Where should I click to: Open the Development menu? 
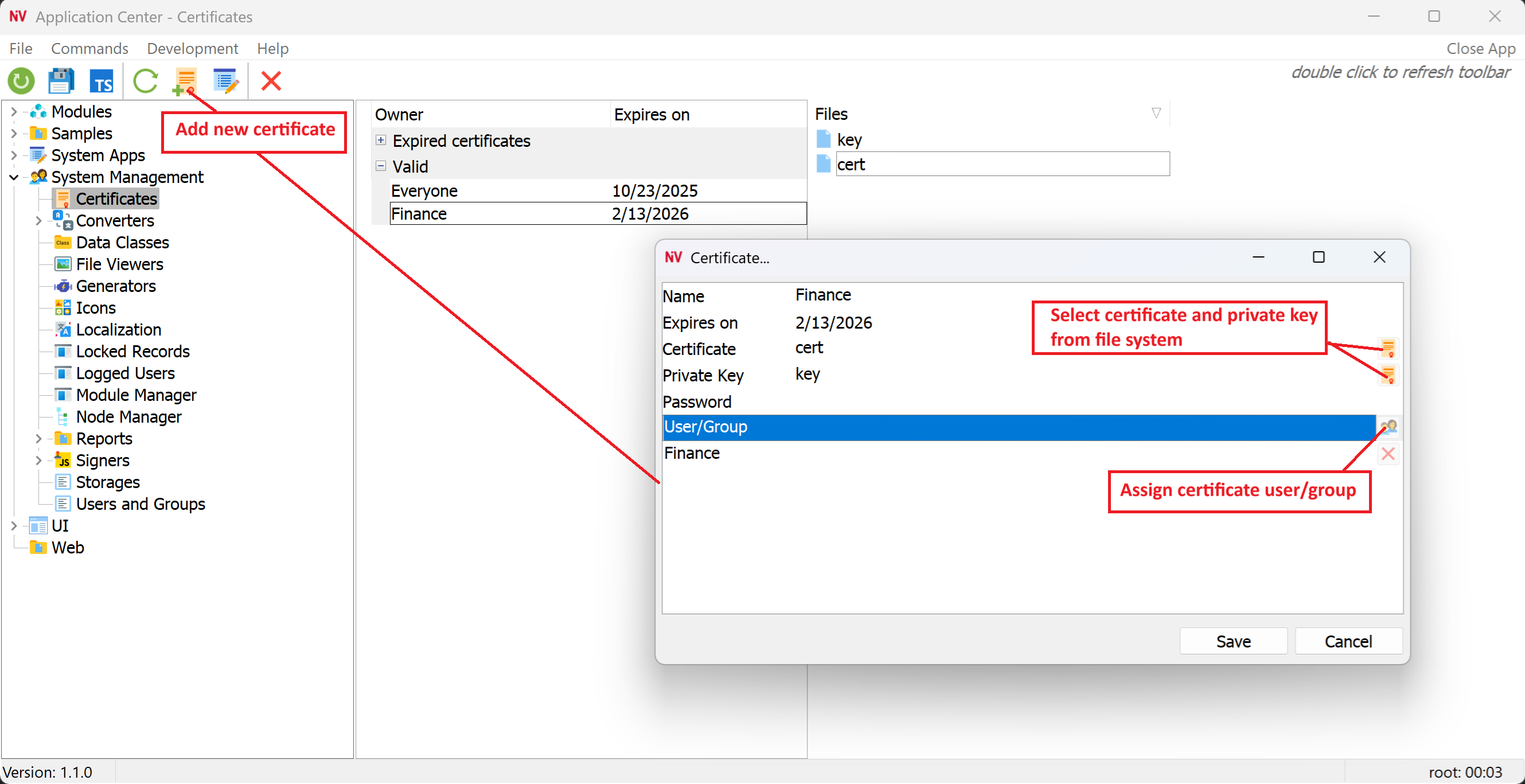point(192,49)
